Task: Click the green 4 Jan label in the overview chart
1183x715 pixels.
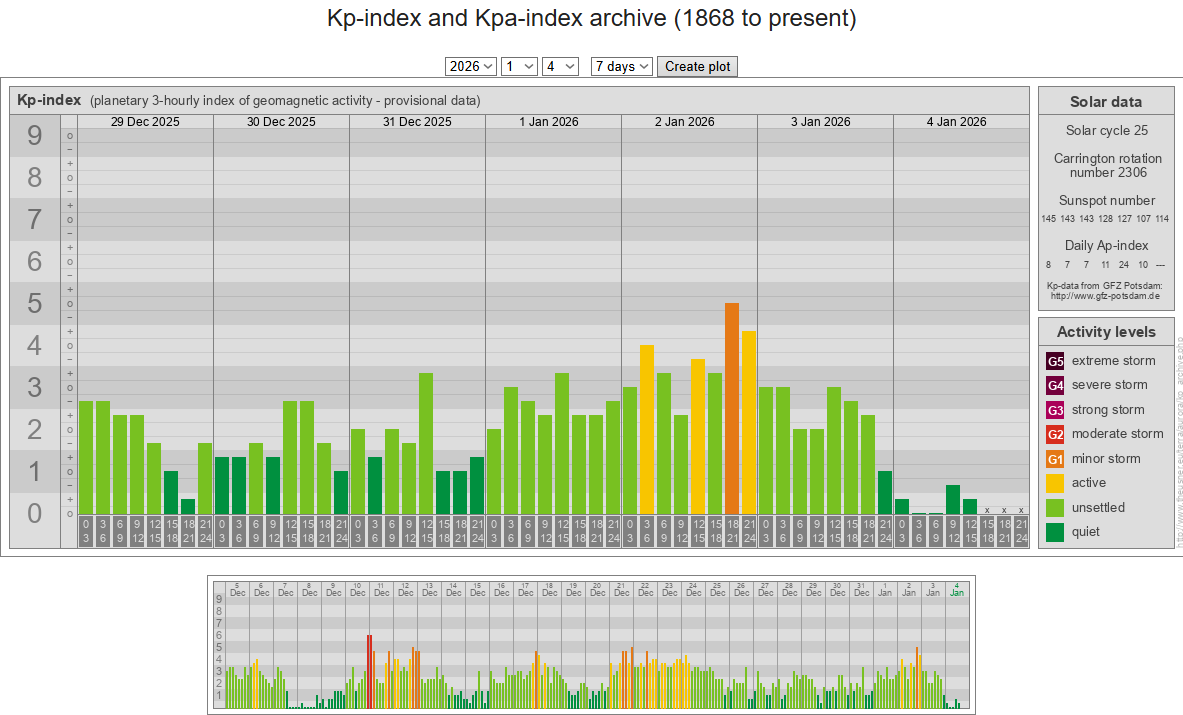Action: coord(957,589)
